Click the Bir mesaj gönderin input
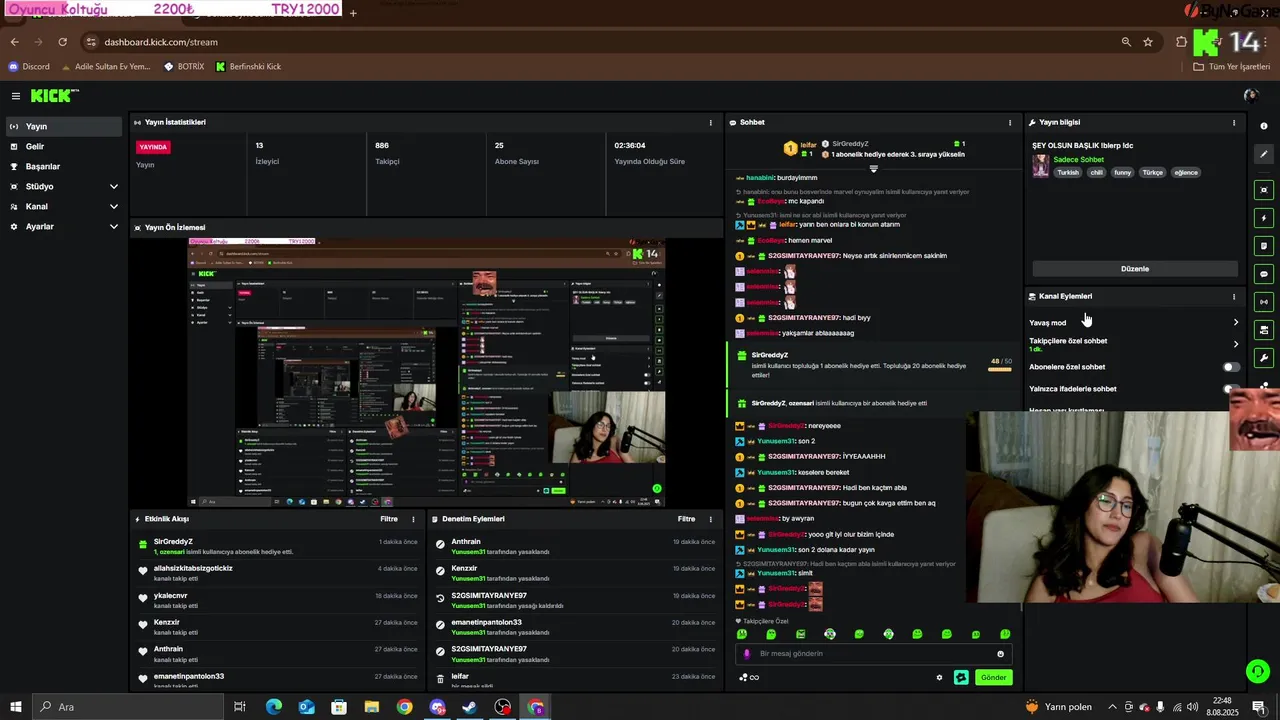 (x=875, y=654)
